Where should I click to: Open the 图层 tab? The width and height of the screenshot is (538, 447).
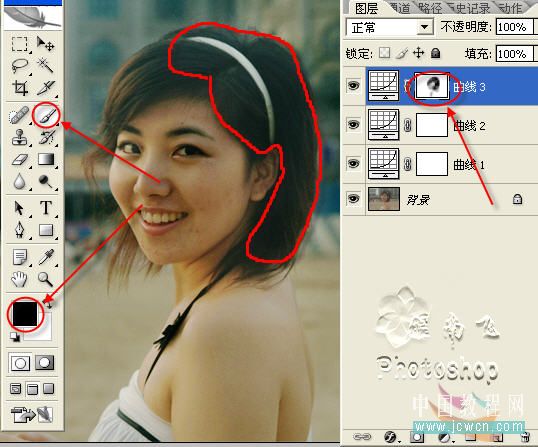(366, 8)
